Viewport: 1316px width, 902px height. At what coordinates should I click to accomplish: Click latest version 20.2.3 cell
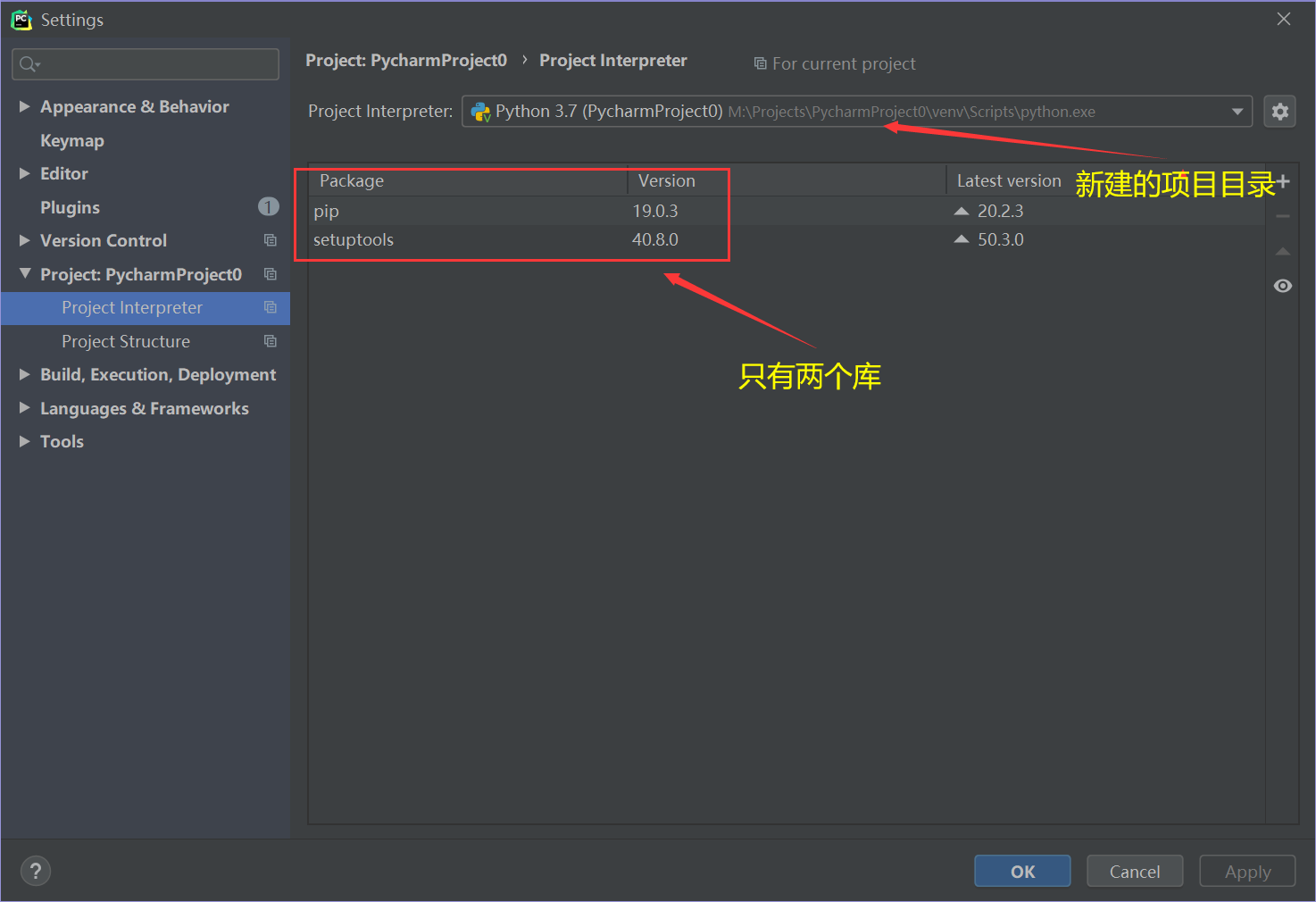tap(1000, 211)
